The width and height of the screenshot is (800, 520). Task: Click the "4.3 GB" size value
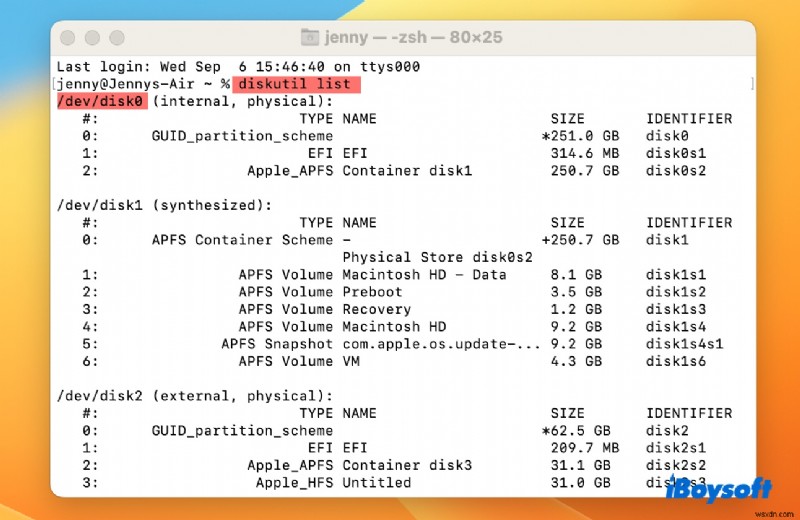pos(576,361)
